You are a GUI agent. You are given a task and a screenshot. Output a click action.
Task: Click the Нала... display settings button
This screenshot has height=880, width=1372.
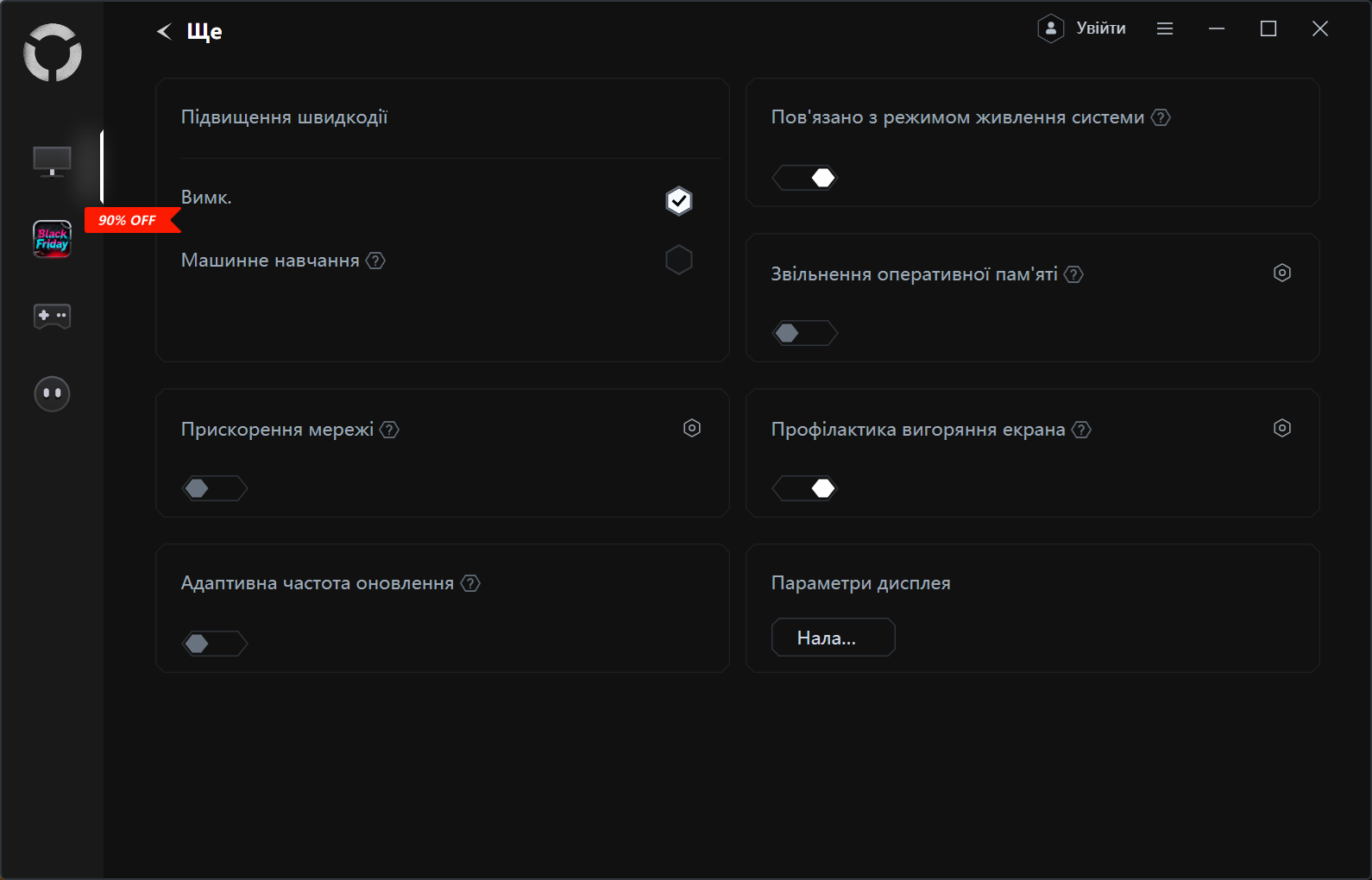pyautogui.click(x=833, y=638)
